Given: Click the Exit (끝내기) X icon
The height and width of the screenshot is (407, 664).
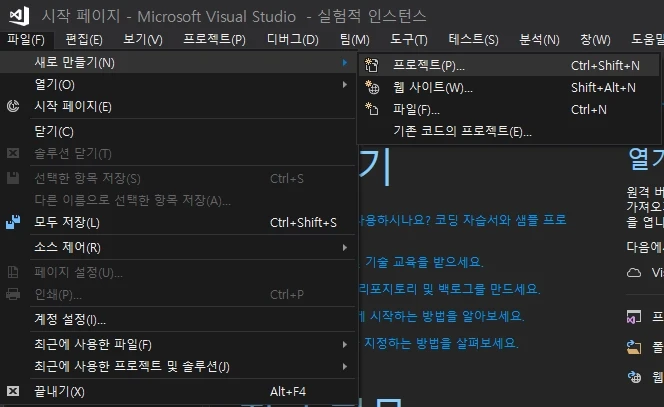Looking at the screenshot, I should click(x=14, y=391).
